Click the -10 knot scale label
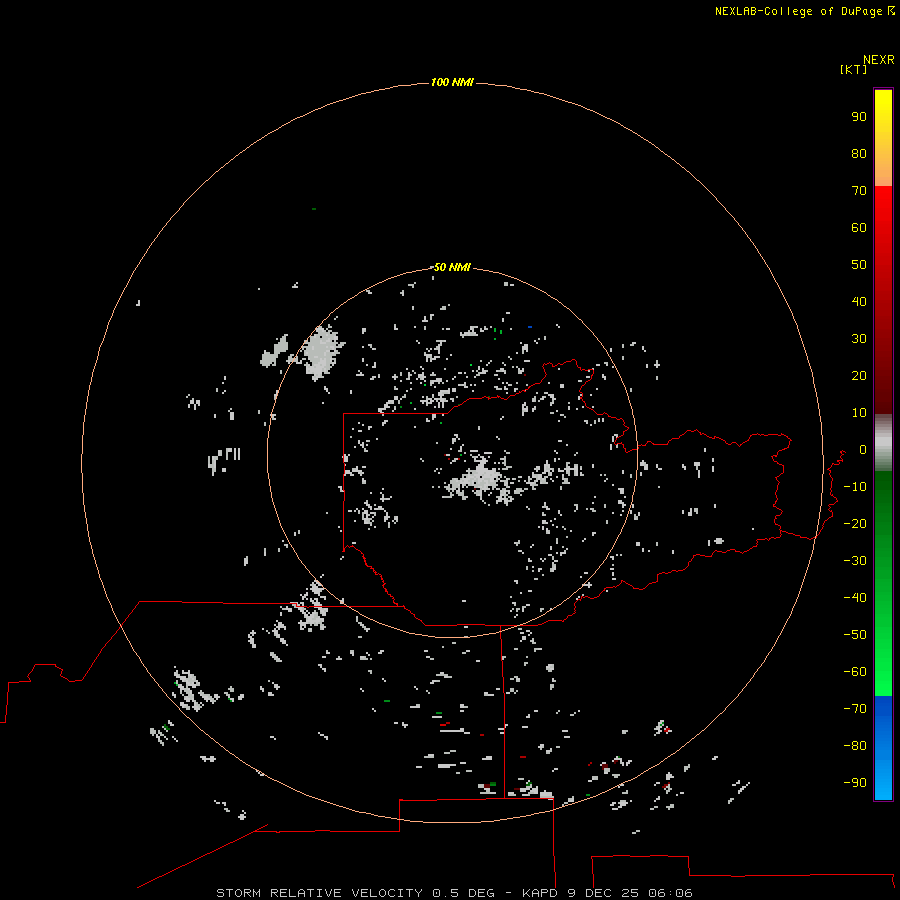 click(x=855, y=487)
